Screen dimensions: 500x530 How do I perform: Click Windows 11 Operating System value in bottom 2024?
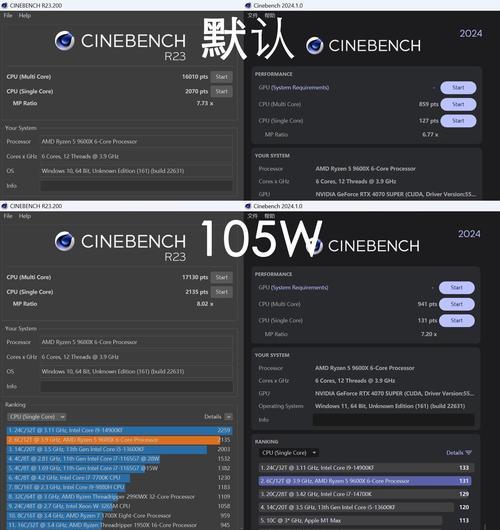pyautogui.click(x=390, y=406)
